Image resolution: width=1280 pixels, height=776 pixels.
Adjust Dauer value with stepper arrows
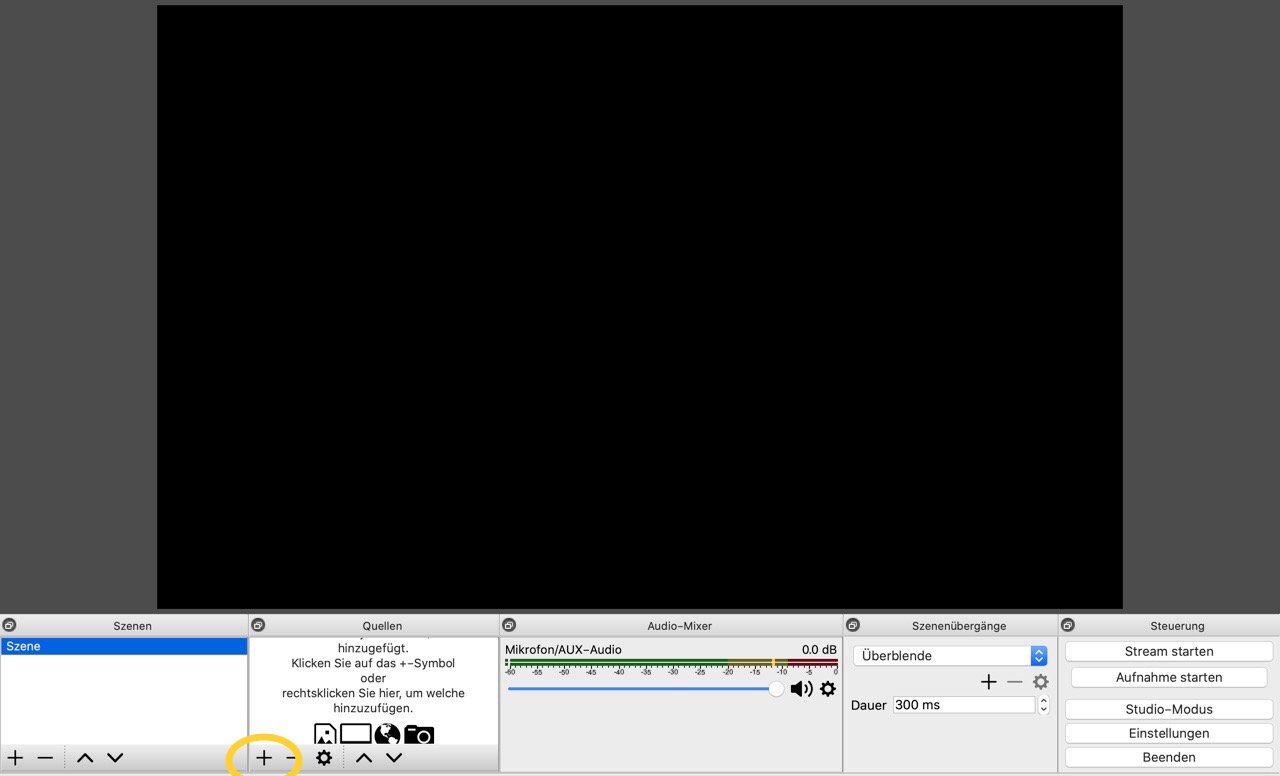pyautogui.click(x=1044, y=705)
